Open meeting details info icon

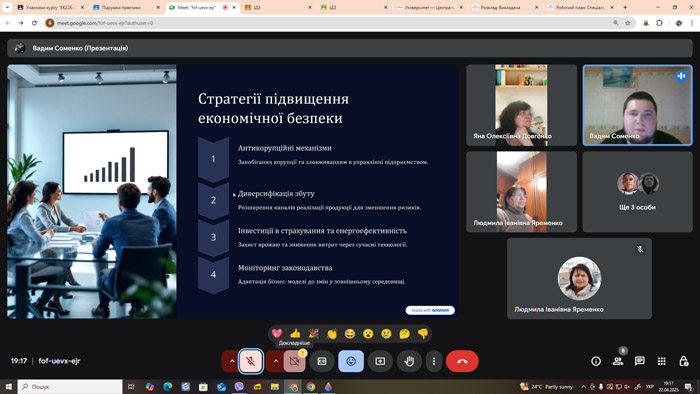click(596, 361)
